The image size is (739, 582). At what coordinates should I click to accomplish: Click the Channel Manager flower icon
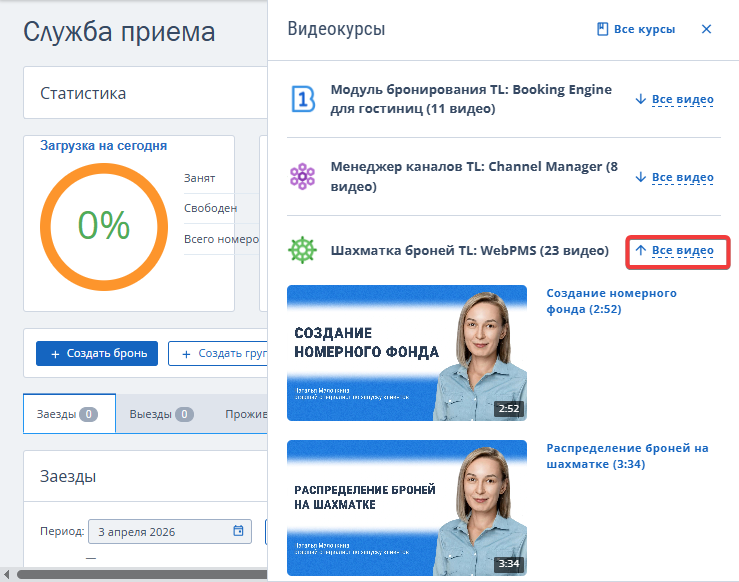(302, 177)
